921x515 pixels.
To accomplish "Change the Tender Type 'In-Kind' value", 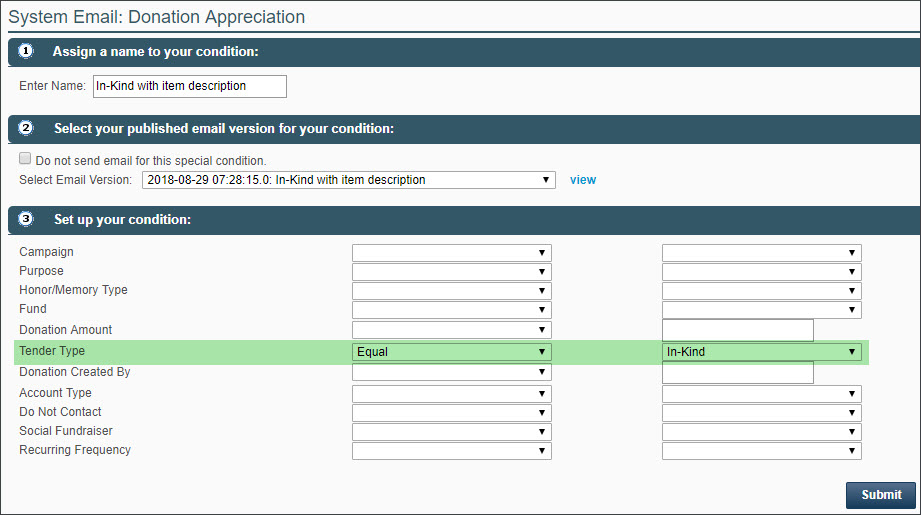I will 761,352.
